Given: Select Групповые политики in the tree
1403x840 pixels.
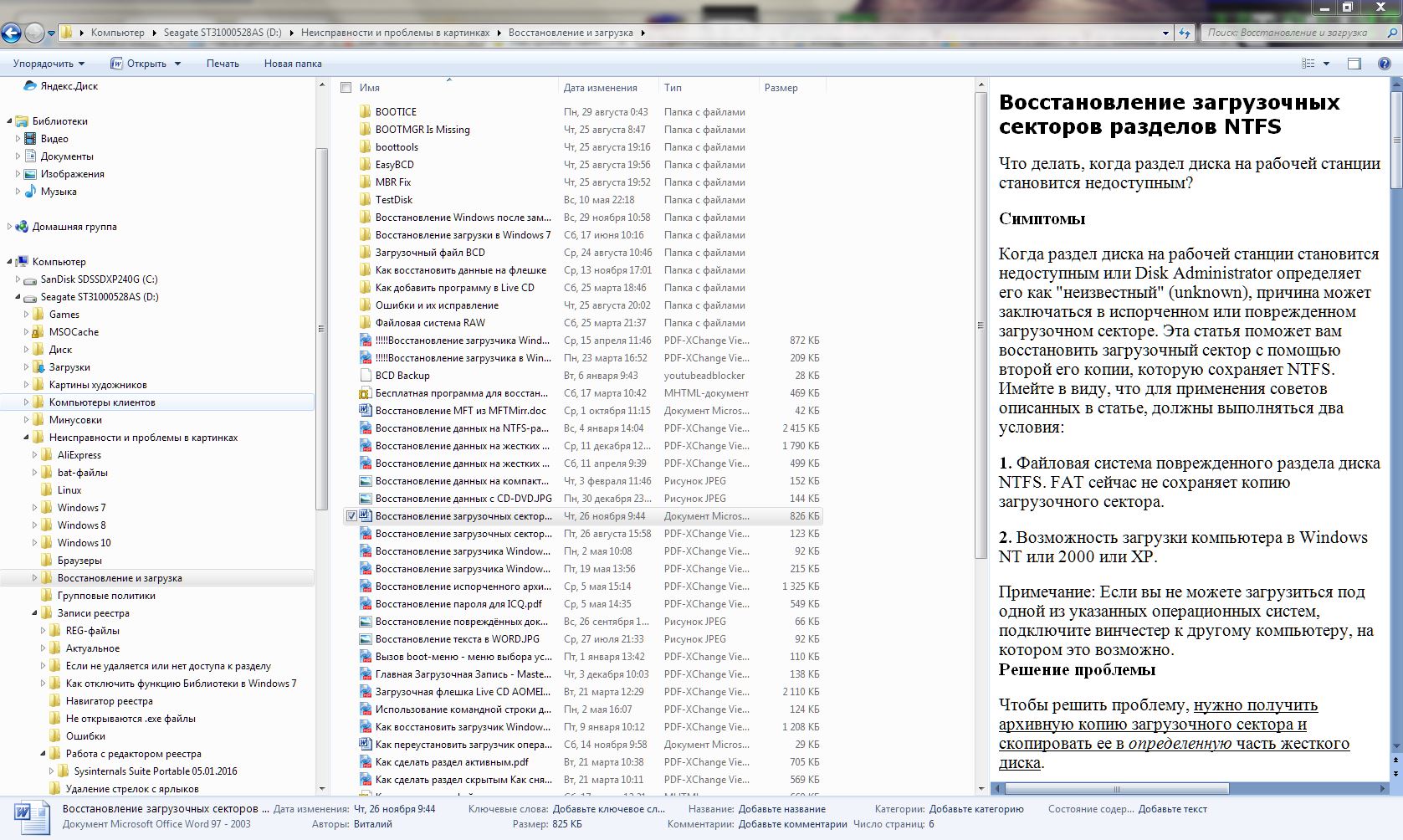Looking at the screenshot, I should coord(106,596).
